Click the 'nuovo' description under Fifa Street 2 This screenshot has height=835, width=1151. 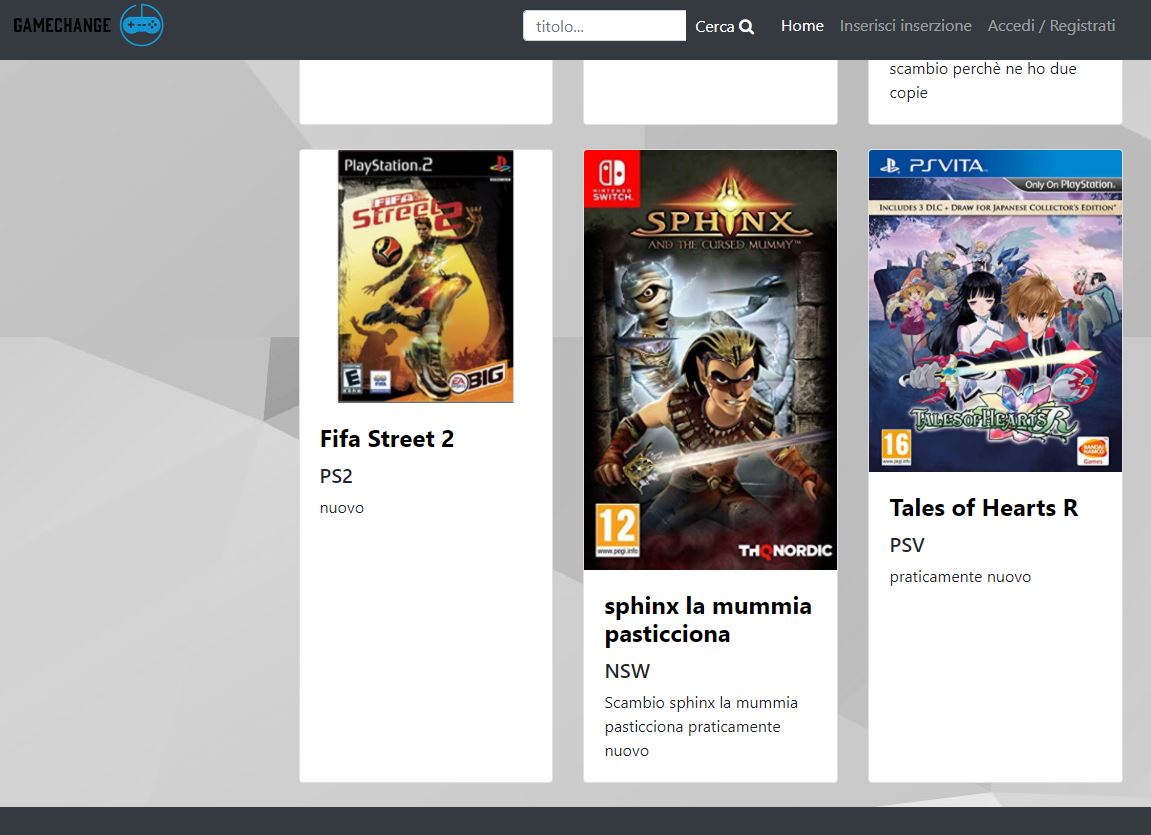(x=342, y=508)
